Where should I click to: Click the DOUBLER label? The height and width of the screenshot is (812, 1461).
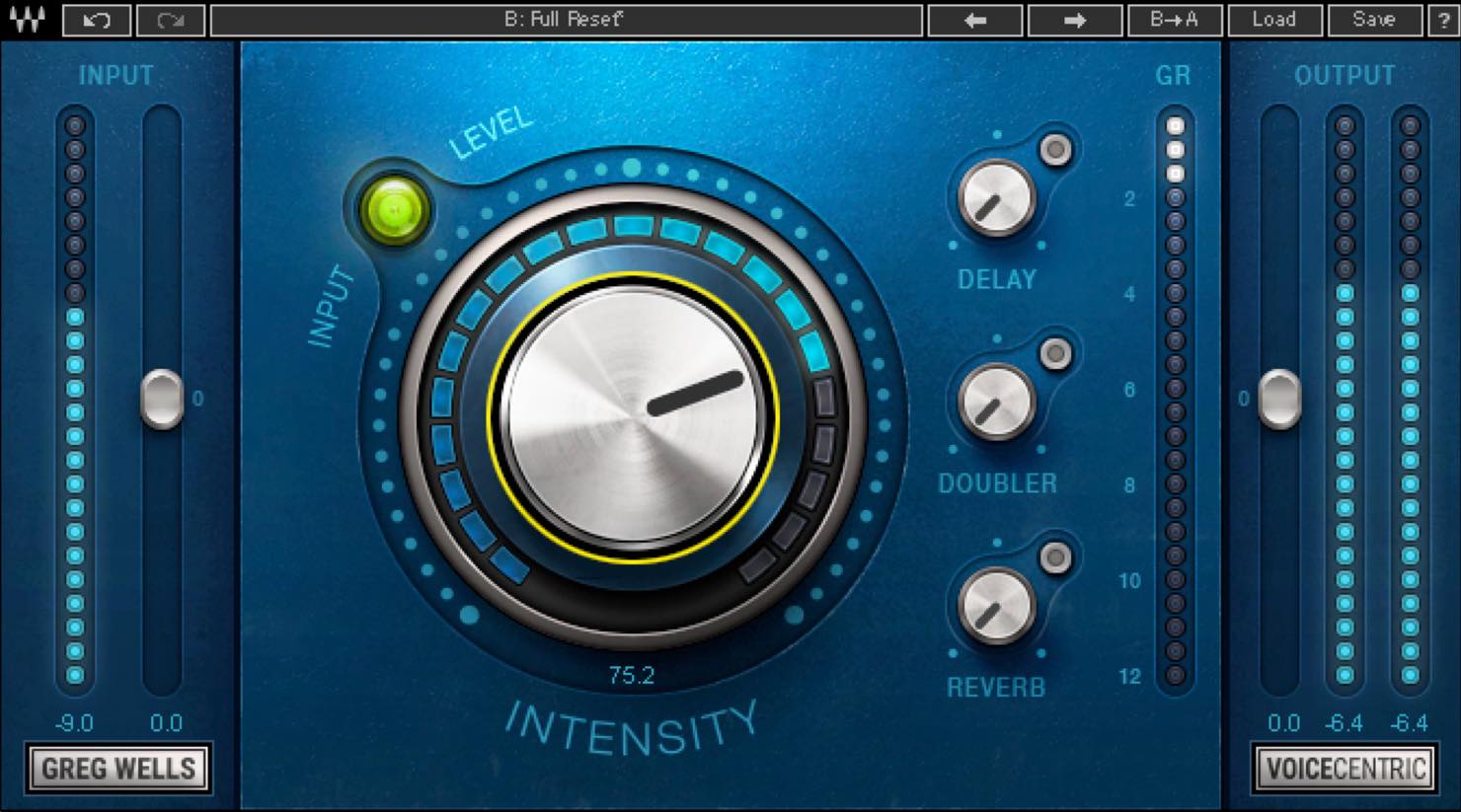[x=997, y=483]
